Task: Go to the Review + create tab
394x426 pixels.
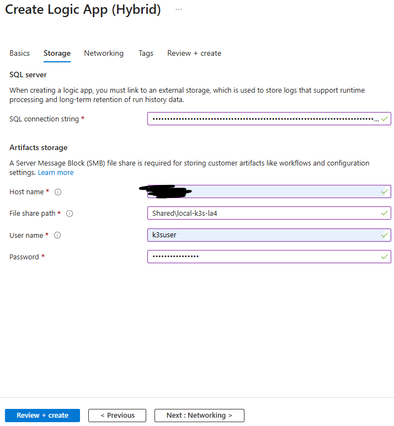Action: (x=194, y=53)
